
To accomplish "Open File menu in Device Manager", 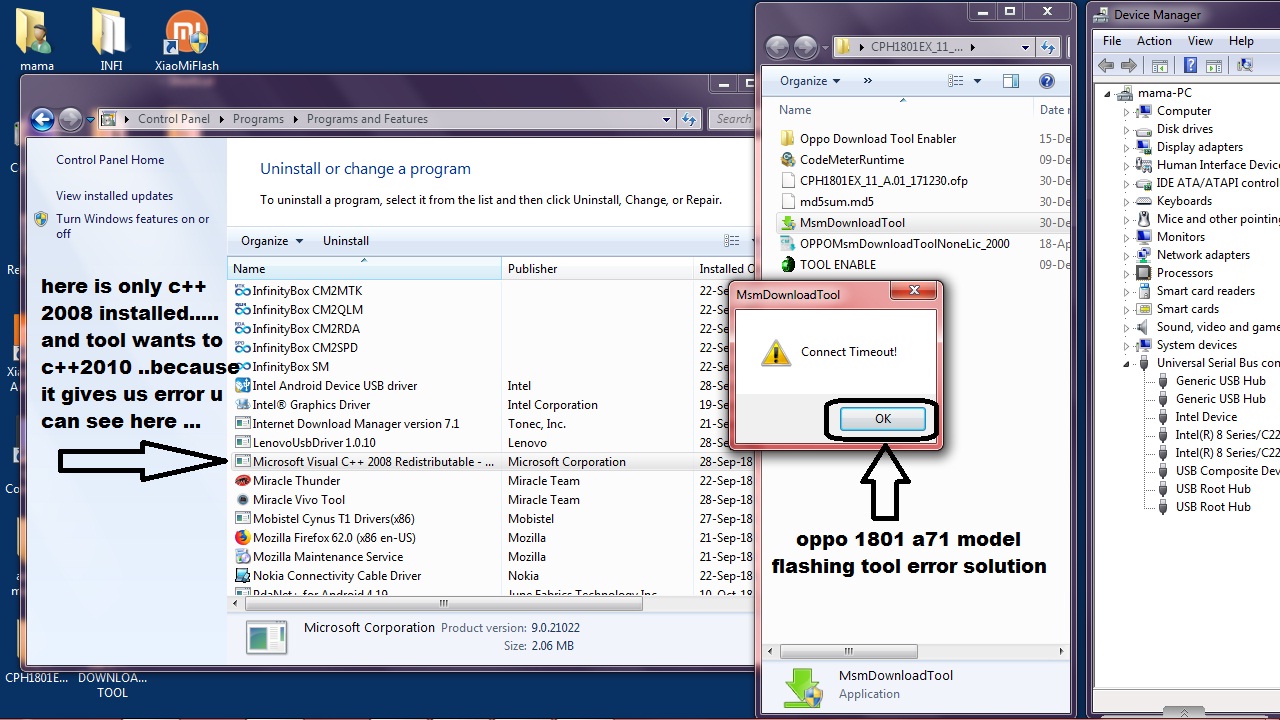I will (x=1112, y=41).
